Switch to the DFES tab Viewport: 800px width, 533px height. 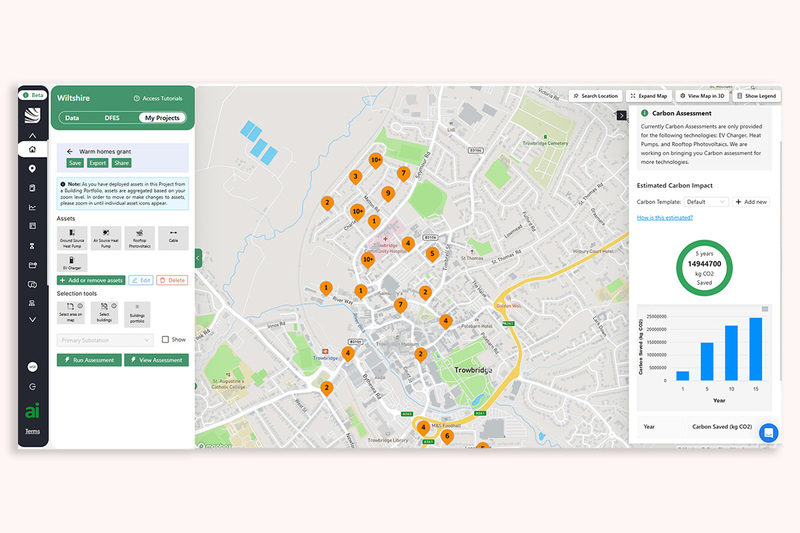[x=112, y=118]
